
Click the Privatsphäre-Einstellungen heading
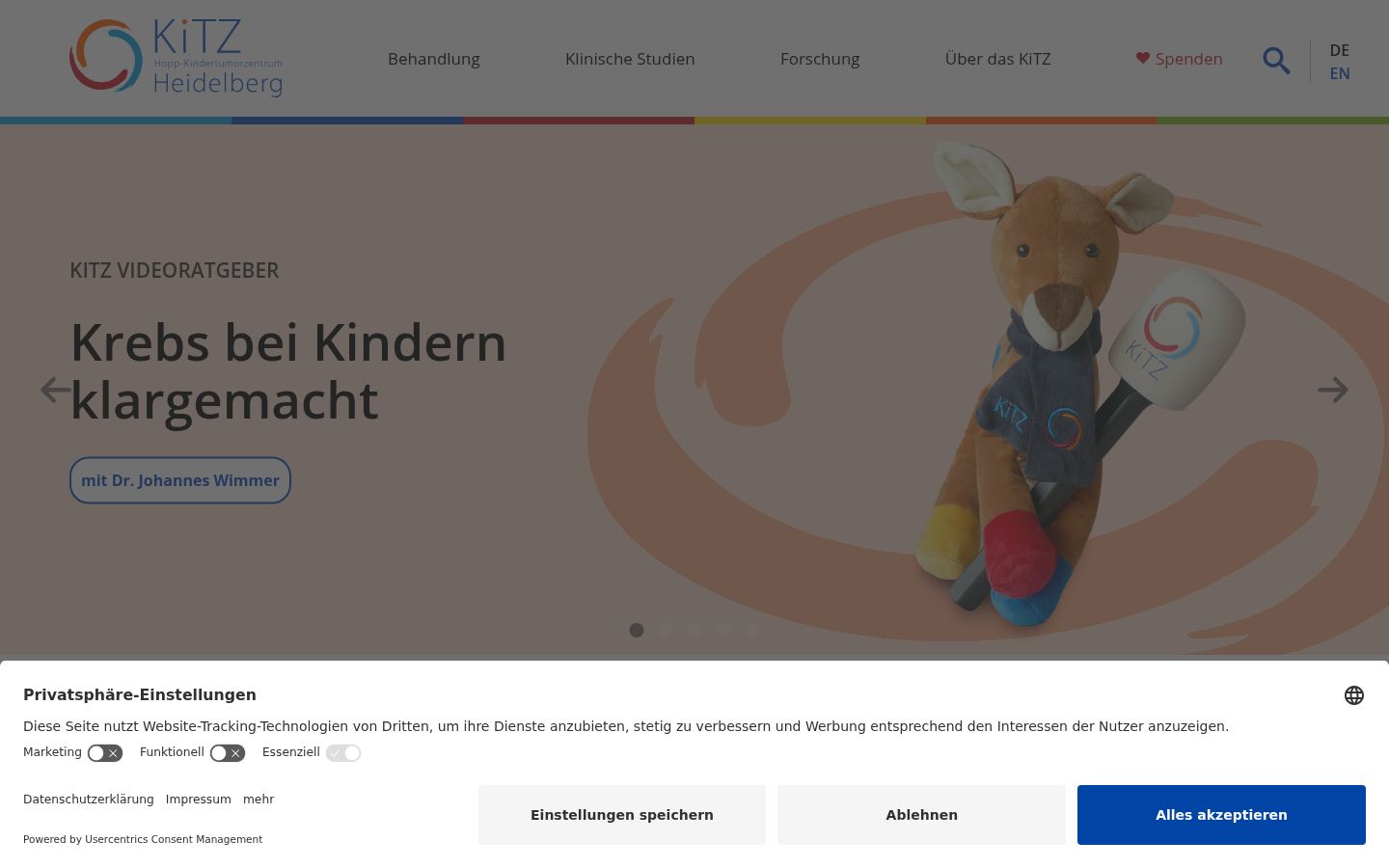(140, 695)
